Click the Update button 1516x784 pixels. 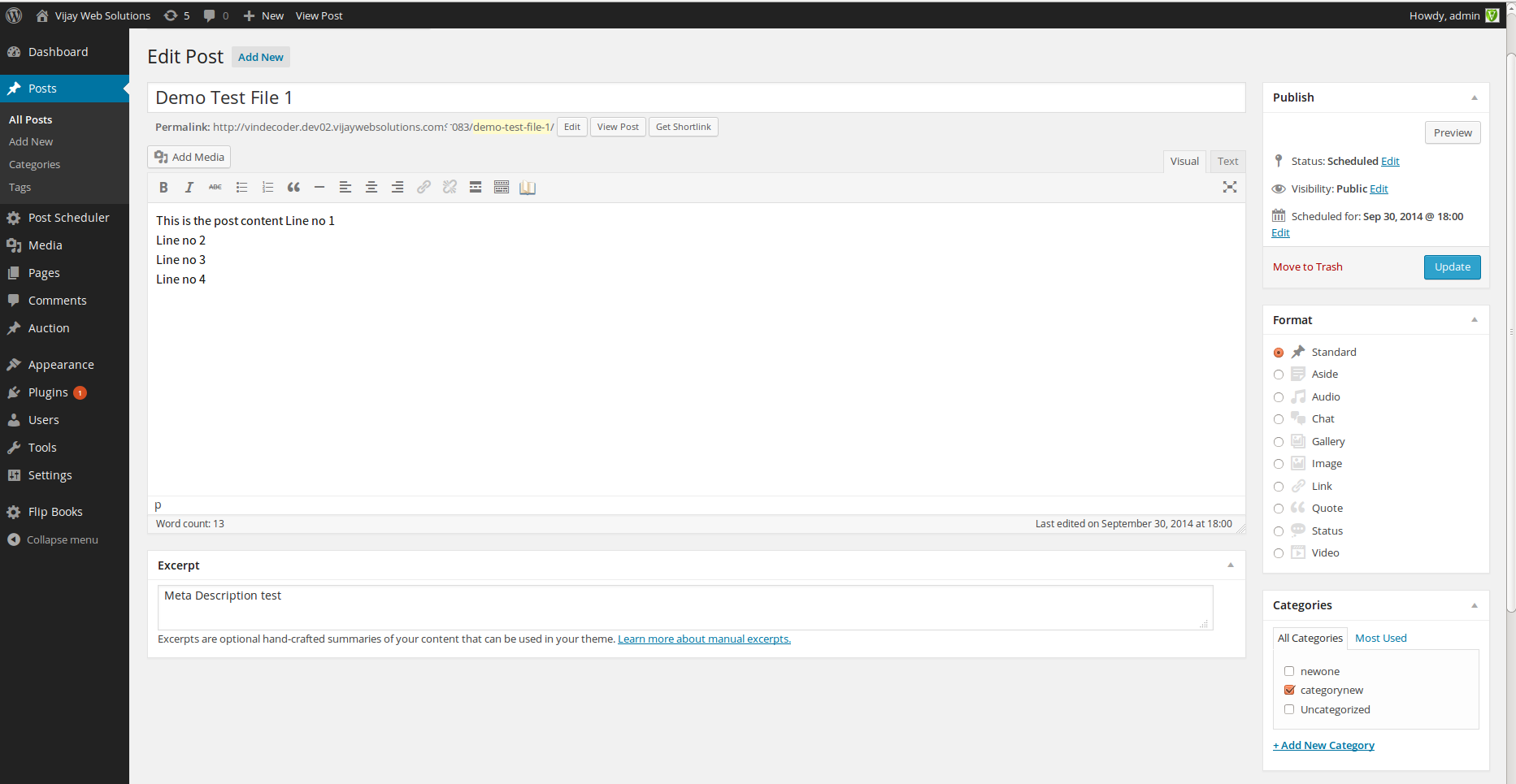pos(1452,267)
